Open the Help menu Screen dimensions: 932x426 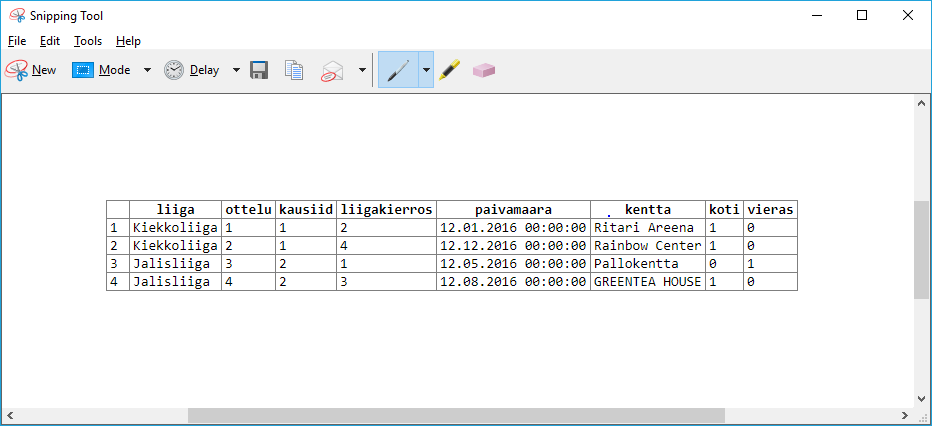(x=128, y=41)
